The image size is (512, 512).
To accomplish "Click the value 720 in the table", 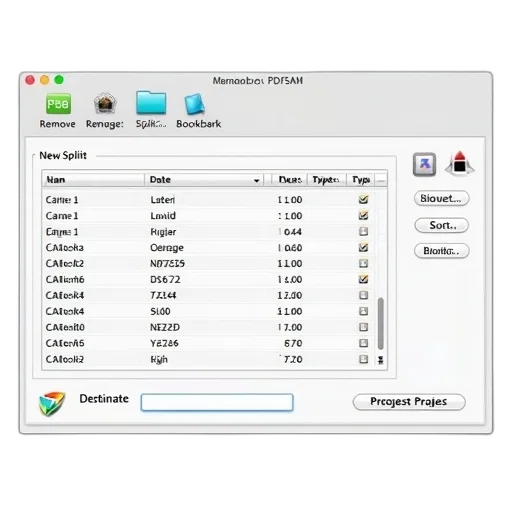I will click(x=293, y=359).
